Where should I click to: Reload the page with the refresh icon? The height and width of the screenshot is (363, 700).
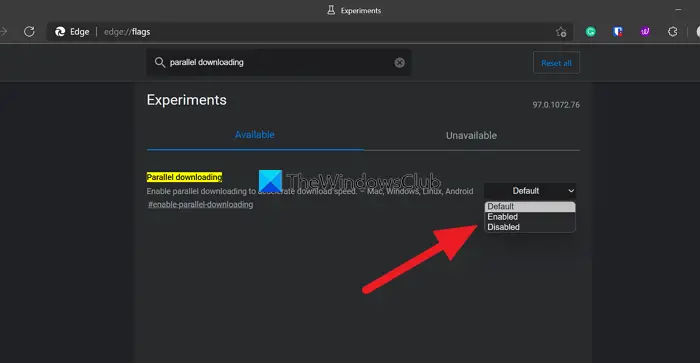[29, 32]
